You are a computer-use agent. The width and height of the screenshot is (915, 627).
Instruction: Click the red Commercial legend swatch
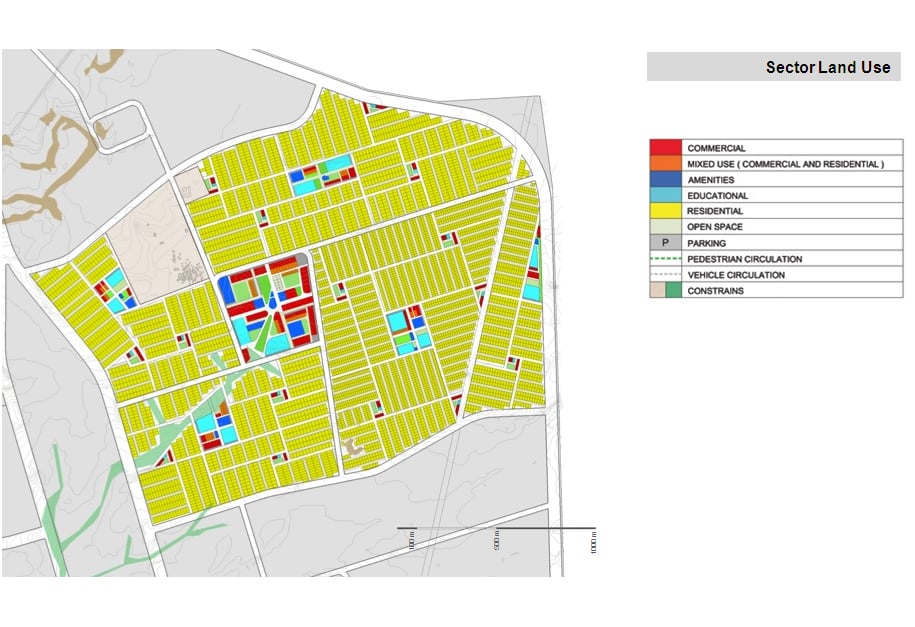pos(665,147)
